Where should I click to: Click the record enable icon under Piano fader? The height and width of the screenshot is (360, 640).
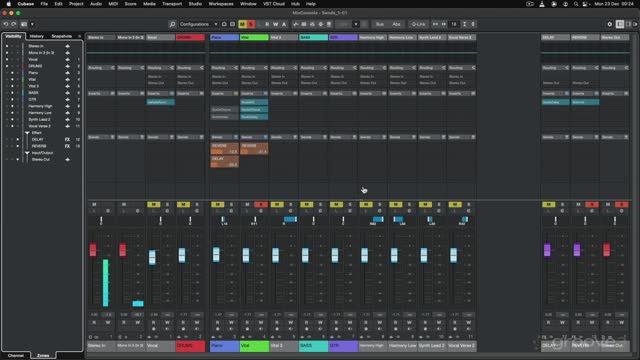pos(218,329)
